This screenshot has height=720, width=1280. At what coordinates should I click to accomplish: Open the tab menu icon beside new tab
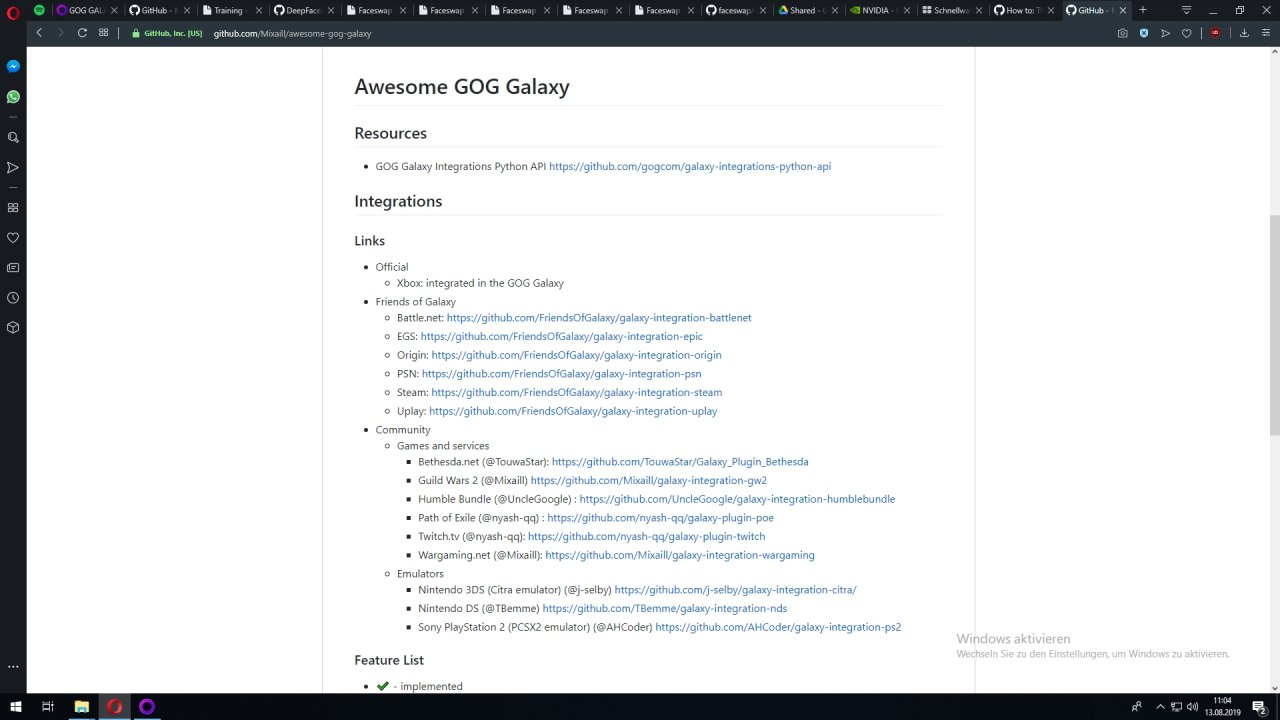coord(1187,10)
